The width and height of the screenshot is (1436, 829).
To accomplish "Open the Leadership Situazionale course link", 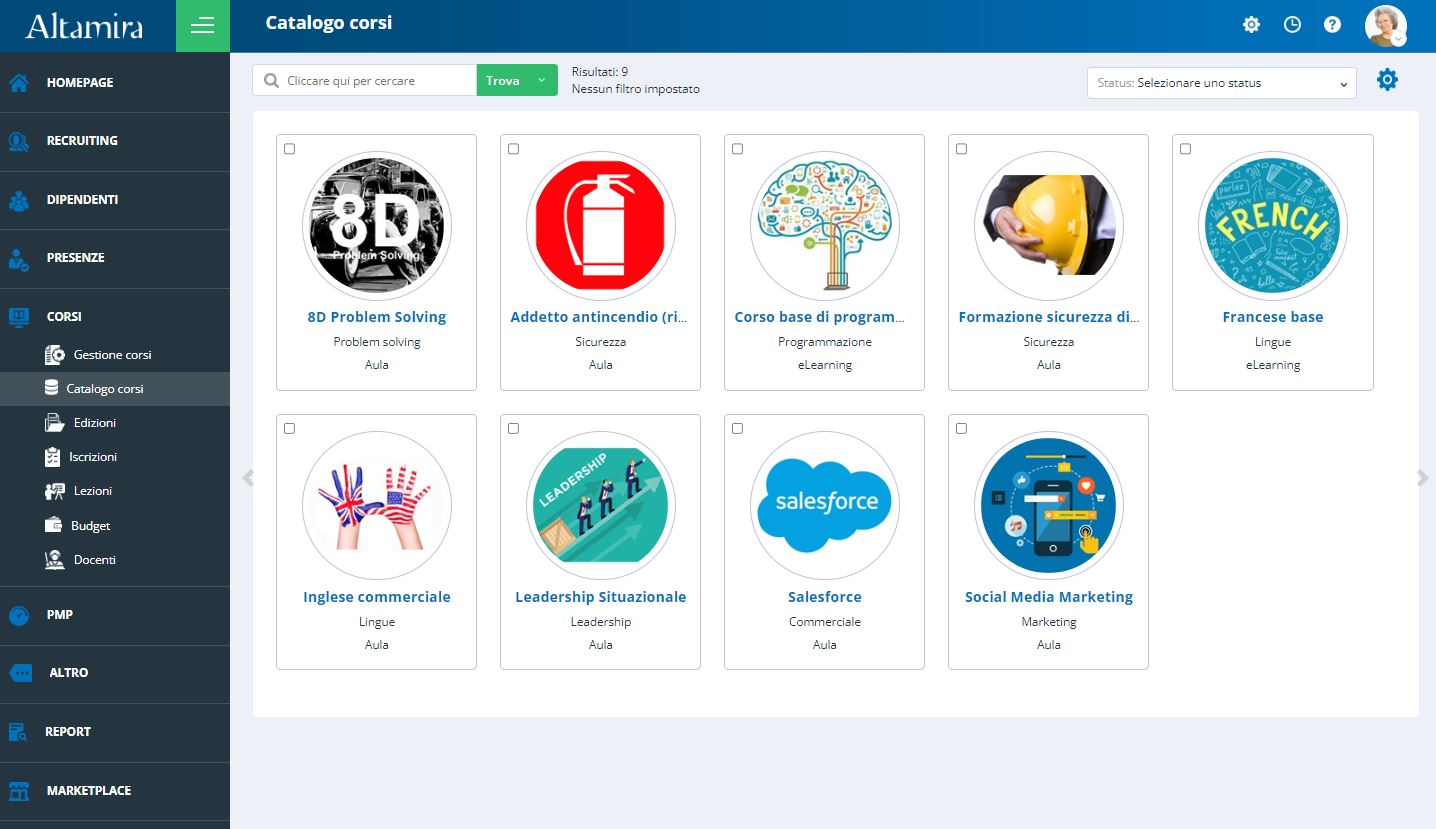I will [601, 597].
